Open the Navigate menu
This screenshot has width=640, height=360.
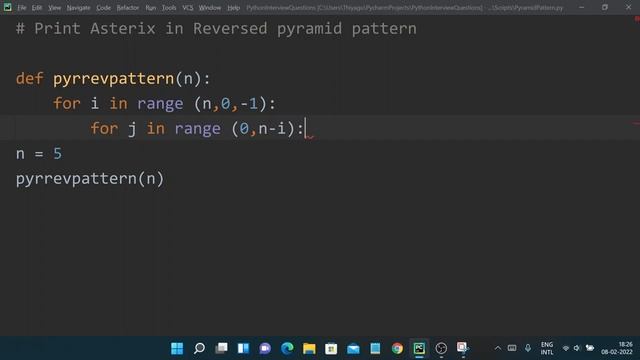[78, 8]
